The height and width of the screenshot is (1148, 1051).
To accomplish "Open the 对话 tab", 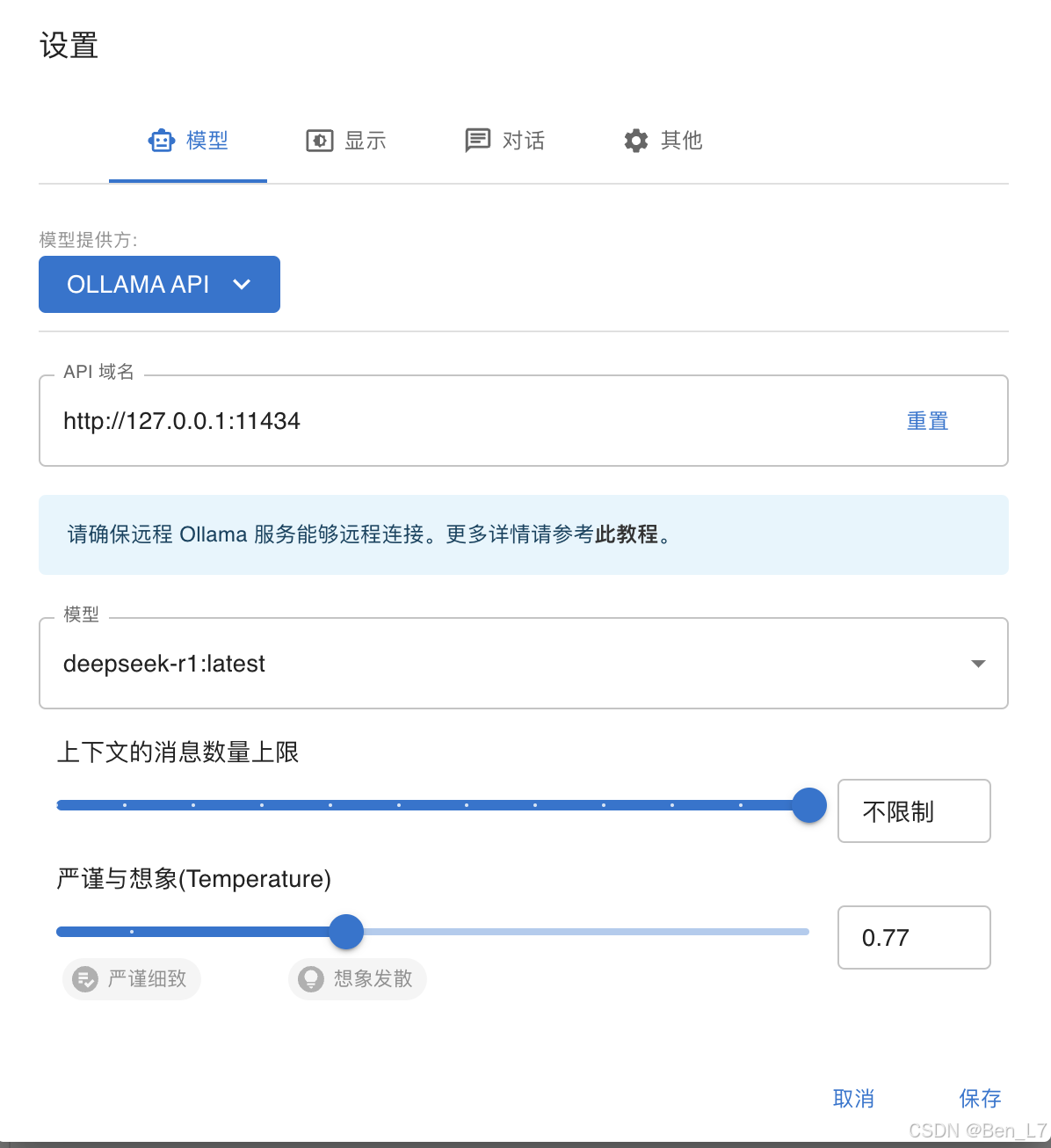I will pos(504,141).
